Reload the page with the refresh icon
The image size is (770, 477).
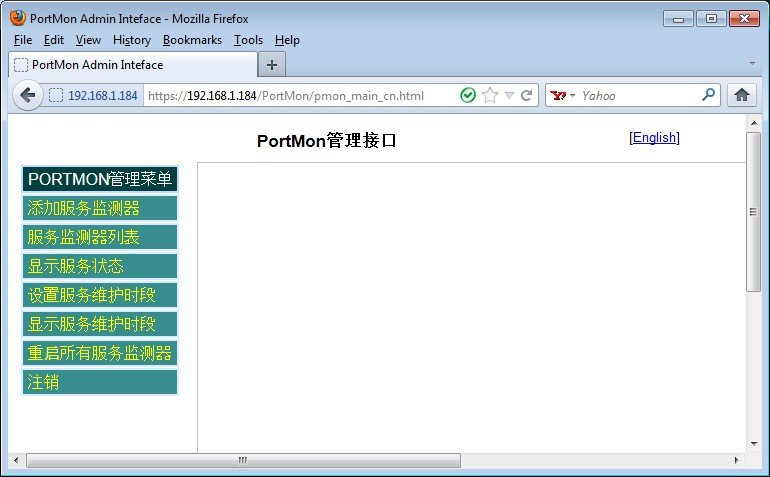527,96
